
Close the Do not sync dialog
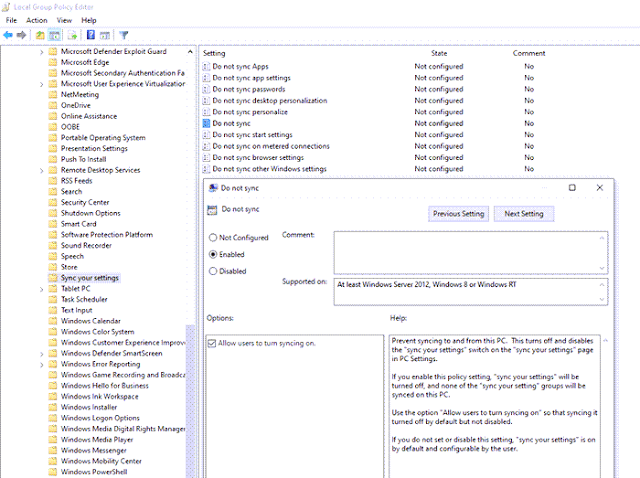[x=600, y=188]
